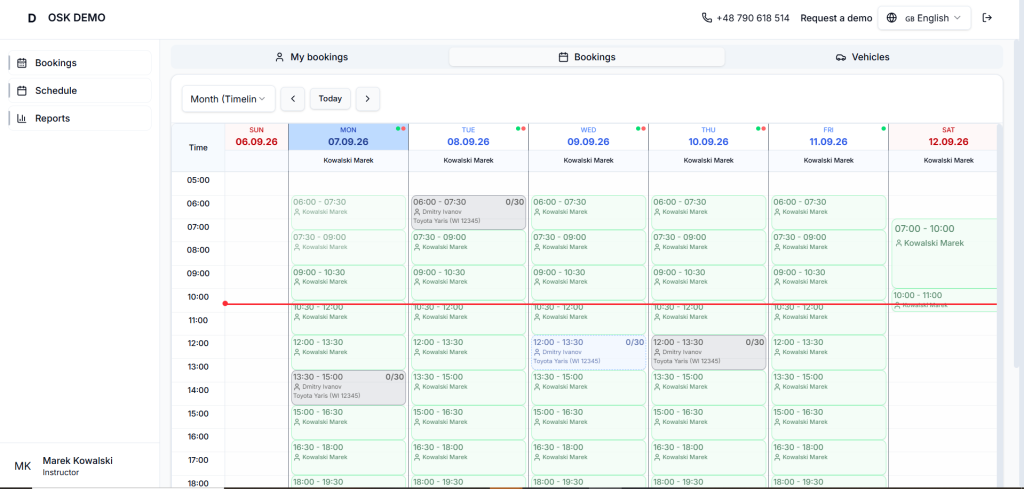Screen dimensions: 1024x489
Task: Go to next period with right chevron
Action: (x=368, y=99)
